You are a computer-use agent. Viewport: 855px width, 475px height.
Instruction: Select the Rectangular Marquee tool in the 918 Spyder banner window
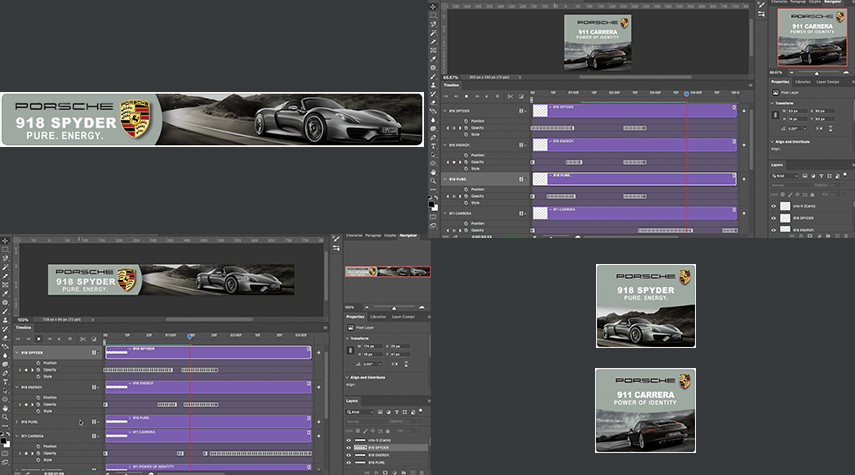(x=5, y=250)
